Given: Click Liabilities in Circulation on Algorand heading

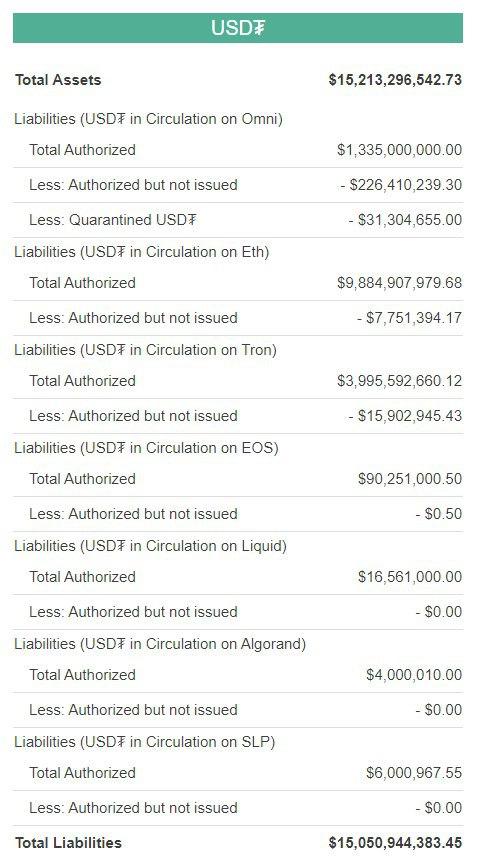Looking at the screenshot, I should coord(160,644).
